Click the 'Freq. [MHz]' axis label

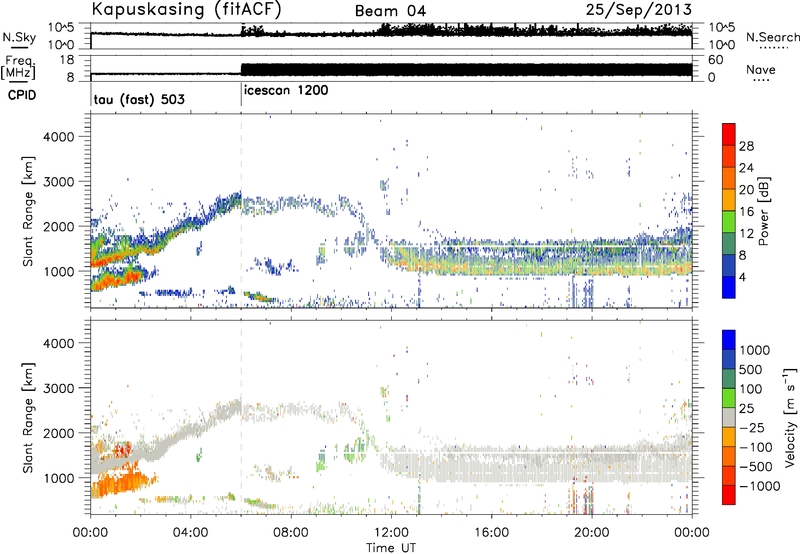pyautogui.click(x=18, y=67)
